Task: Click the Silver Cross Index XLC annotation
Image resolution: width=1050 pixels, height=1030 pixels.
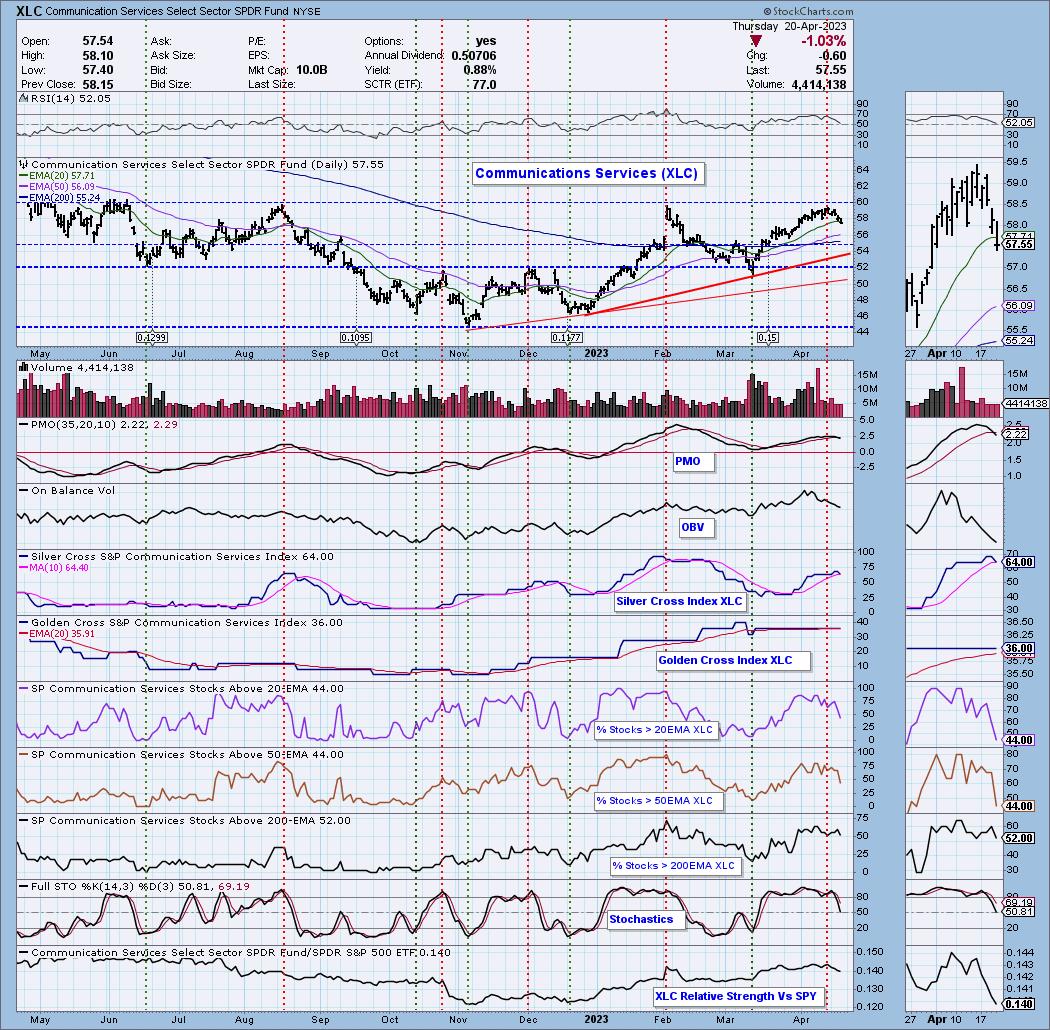Action: click(679, 601)
